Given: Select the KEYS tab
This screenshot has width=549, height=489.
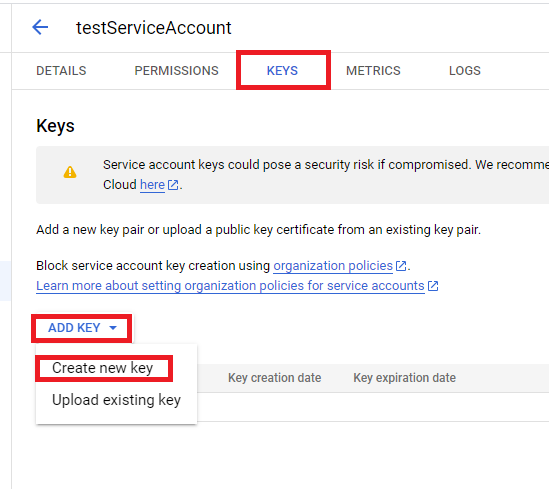Looking at the screenshot, I should coord(283,71).
